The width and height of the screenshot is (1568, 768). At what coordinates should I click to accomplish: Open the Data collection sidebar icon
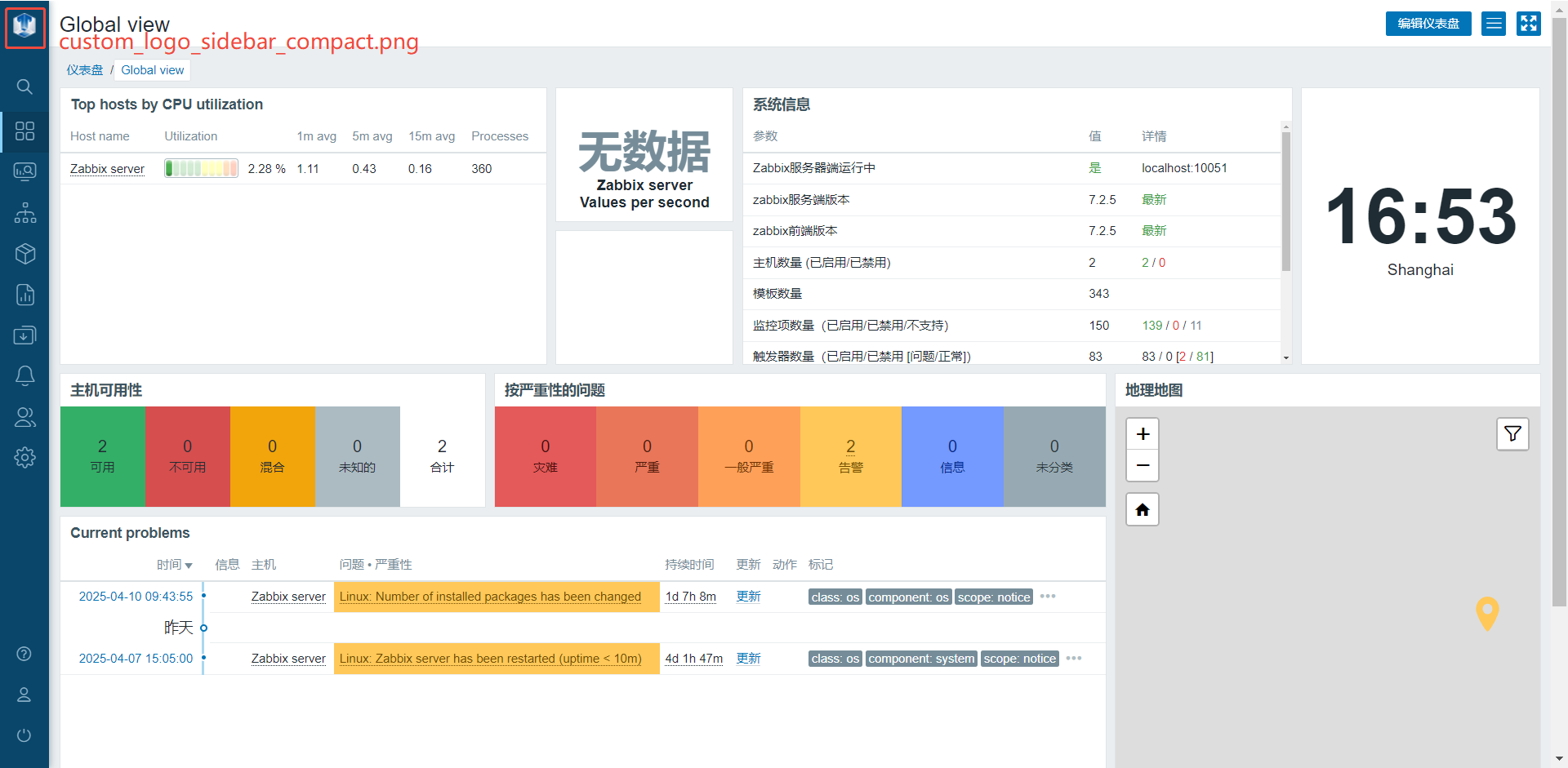pyautogui.click(x=24, y=335)
